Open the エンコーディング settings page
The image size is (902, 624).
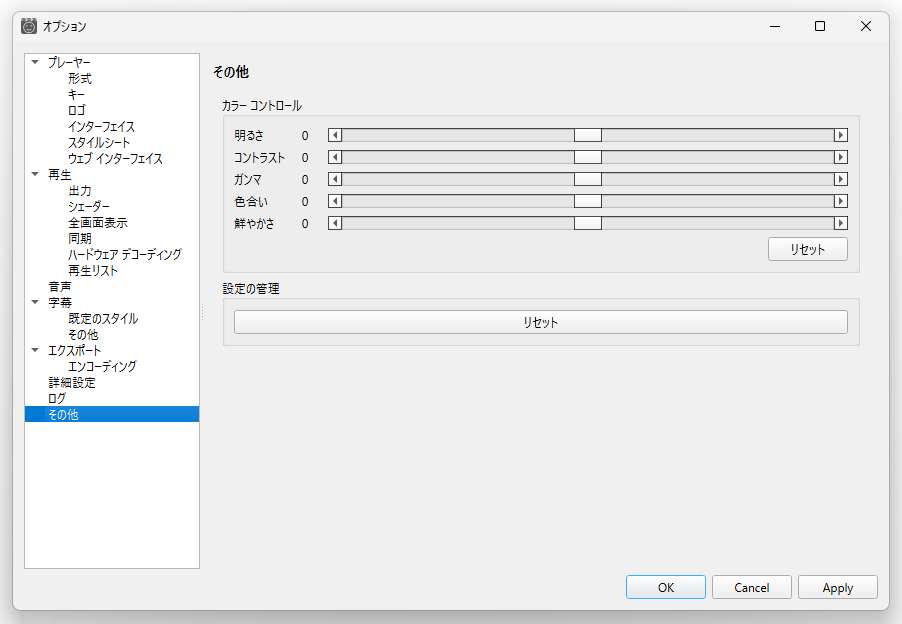102,366
